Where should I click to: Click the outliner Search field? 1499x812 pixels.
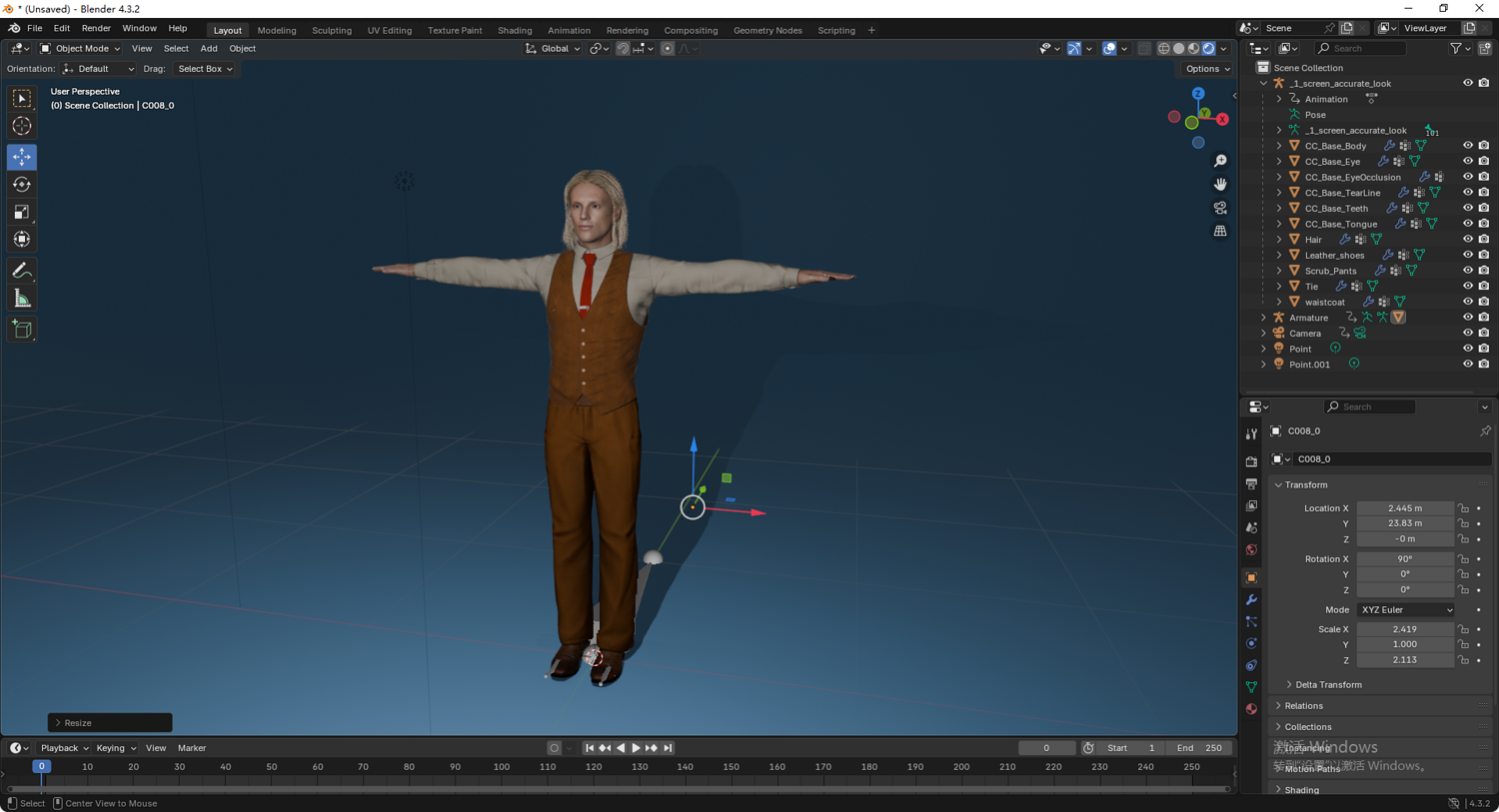1360,48
